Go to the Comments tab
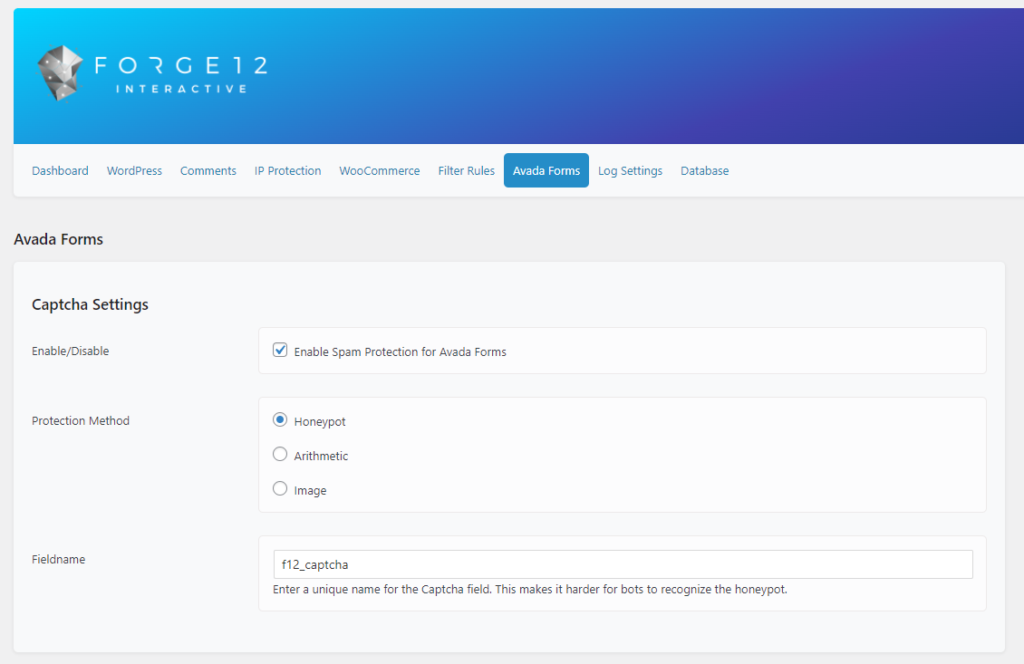The image size is (1024, 664). (x=208, y=170)
